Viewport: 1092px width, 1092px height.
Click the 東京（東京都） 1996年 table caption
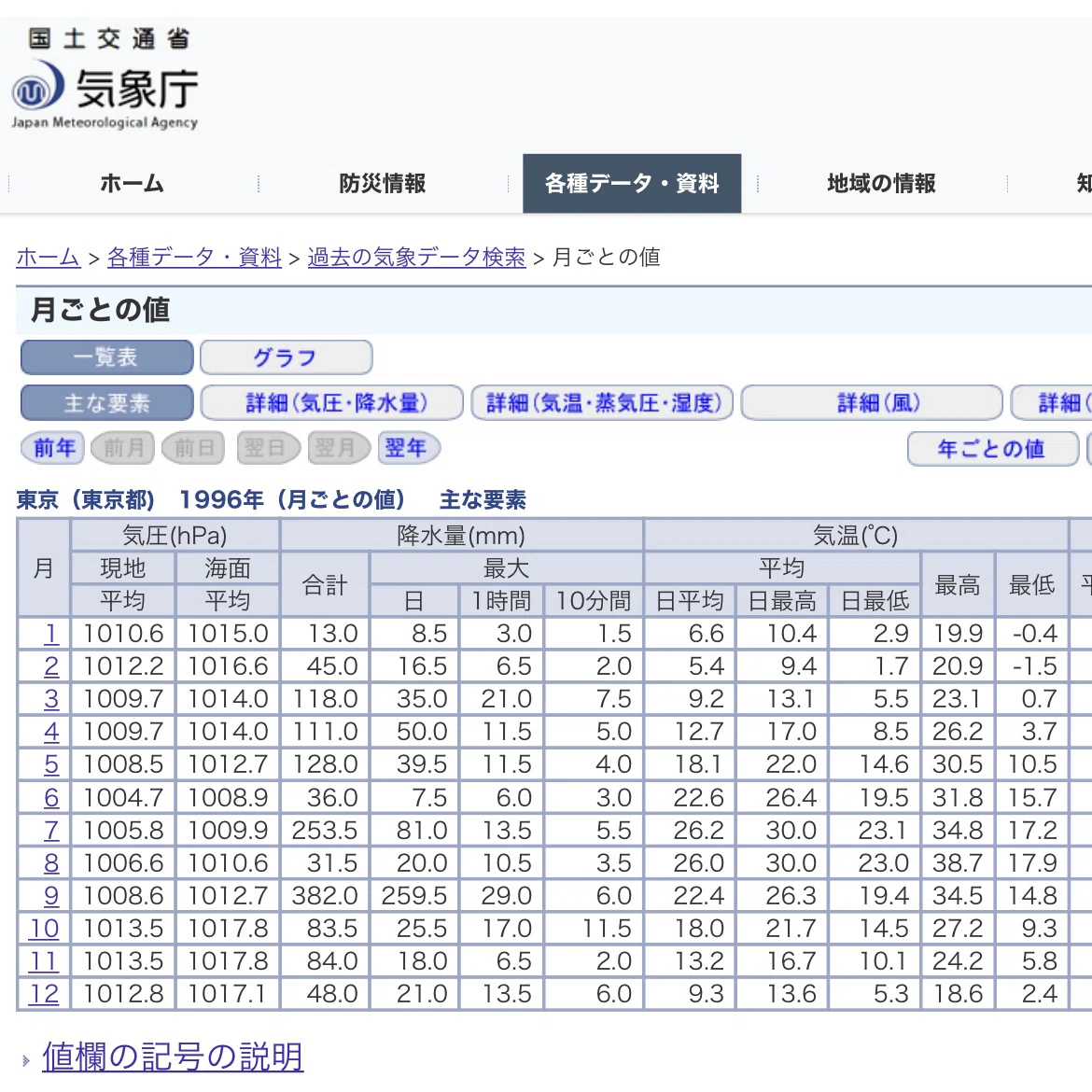pos(271,499)
